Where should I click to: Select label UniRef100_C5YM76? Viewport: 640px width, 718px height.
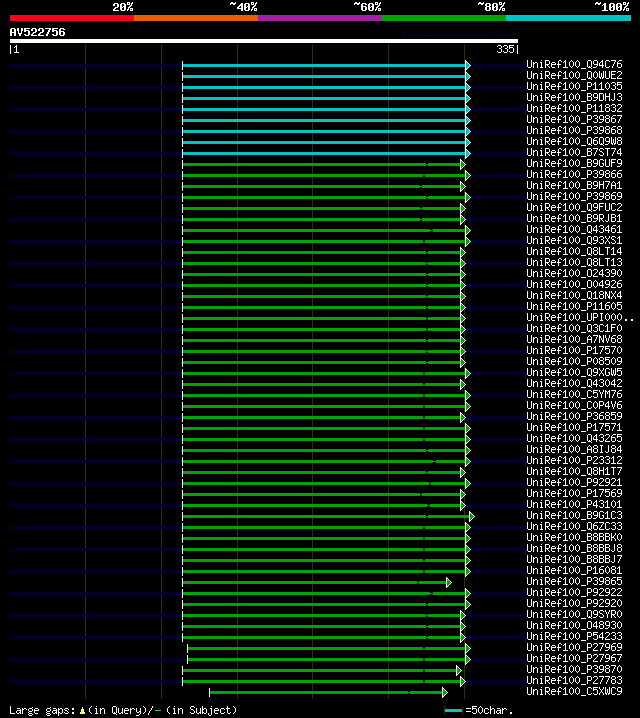[x=574, y=394]
